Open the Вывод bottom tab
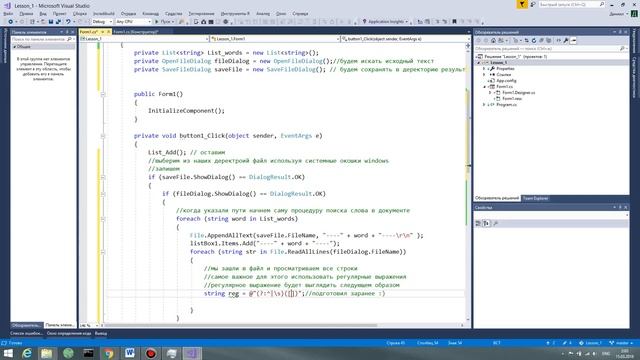The height and width of the screenshot is (360, 640). 101,333
